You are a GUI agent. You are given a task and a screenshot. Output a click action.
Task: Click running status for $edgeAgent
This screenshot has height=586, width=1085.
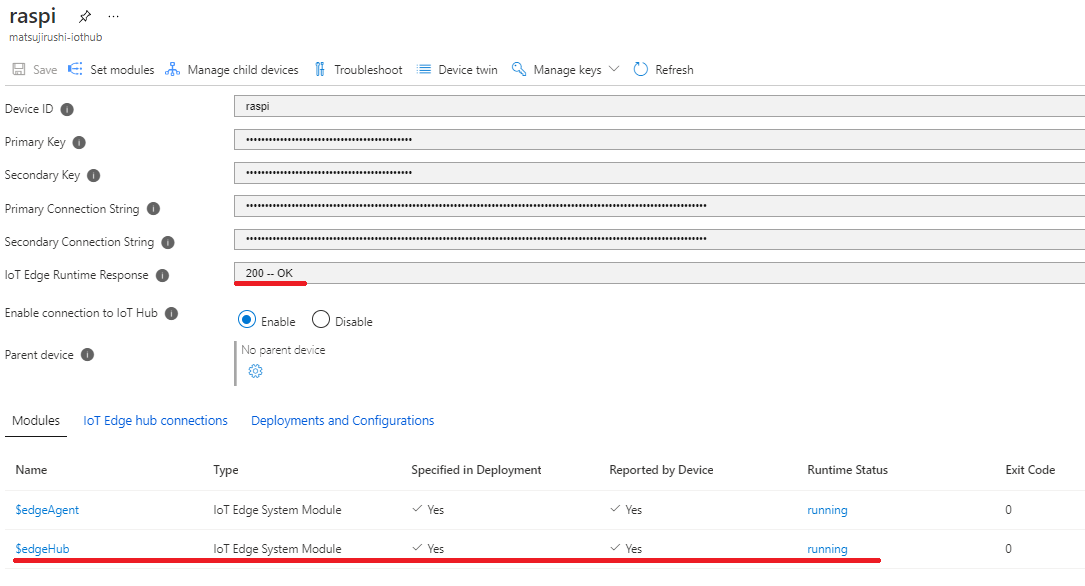coord(827,510)
